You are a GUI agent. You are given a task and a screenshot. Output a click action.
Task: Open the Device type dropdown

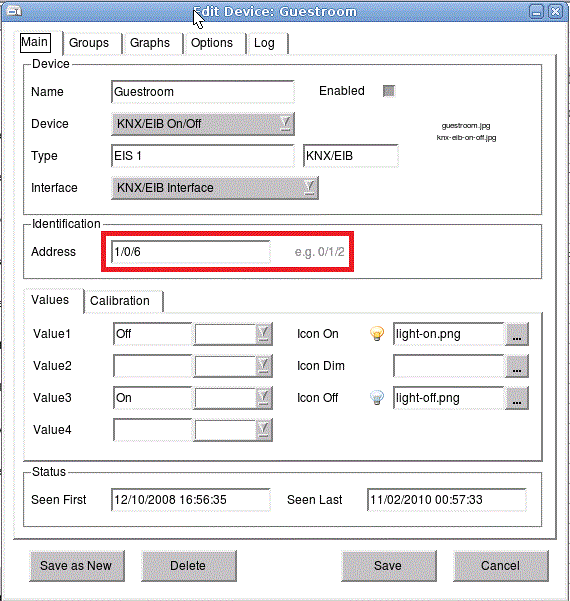point(203,124)
